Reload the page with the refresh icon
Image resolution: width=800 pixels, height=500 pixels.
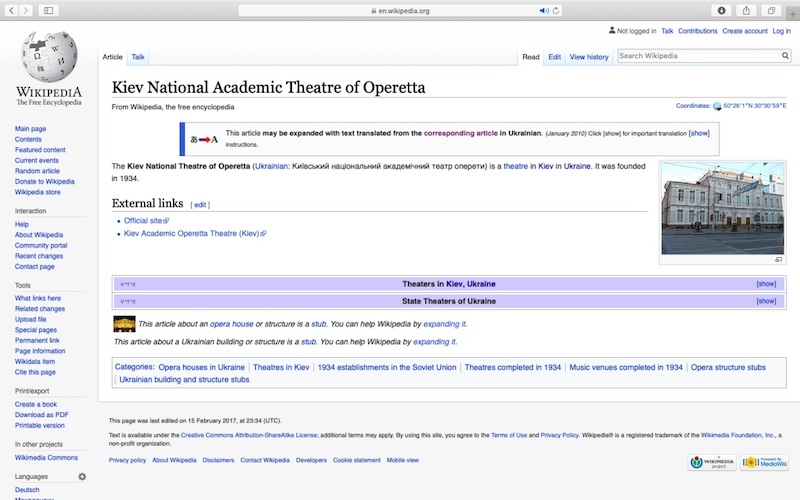pos(556,10)
